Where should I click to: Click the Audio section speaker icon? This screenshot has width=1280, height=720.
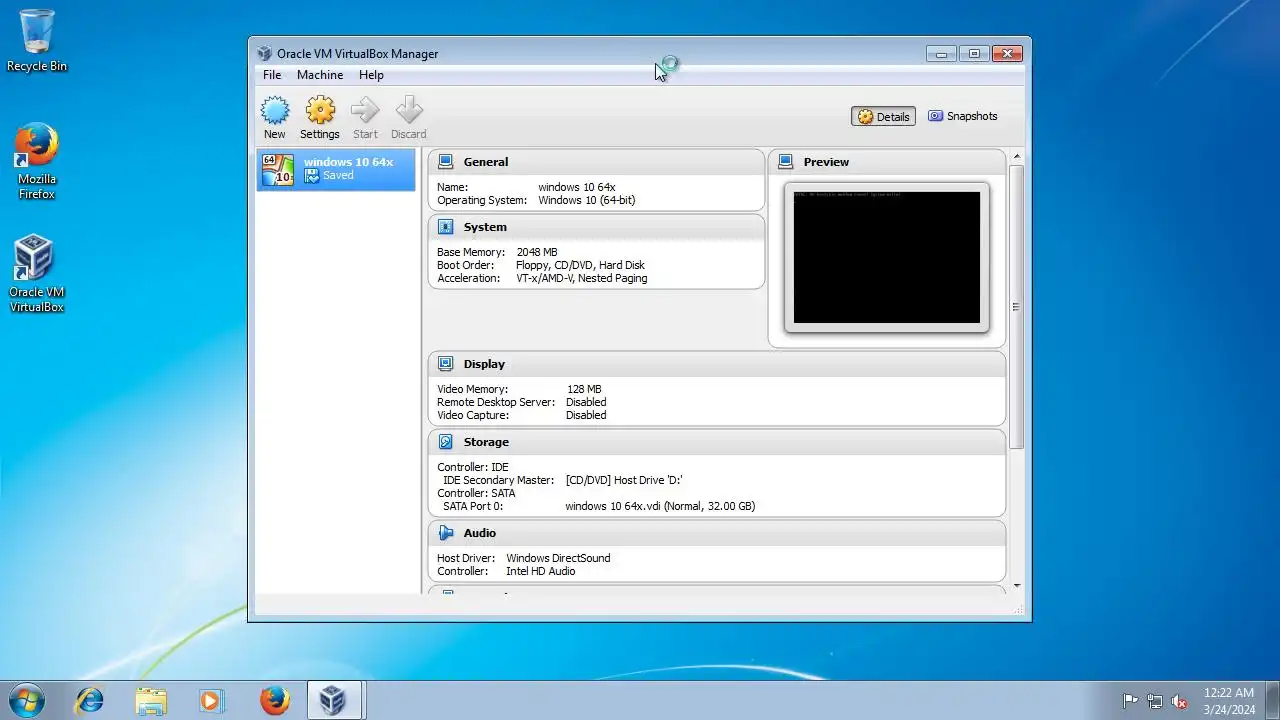(445, 533)
